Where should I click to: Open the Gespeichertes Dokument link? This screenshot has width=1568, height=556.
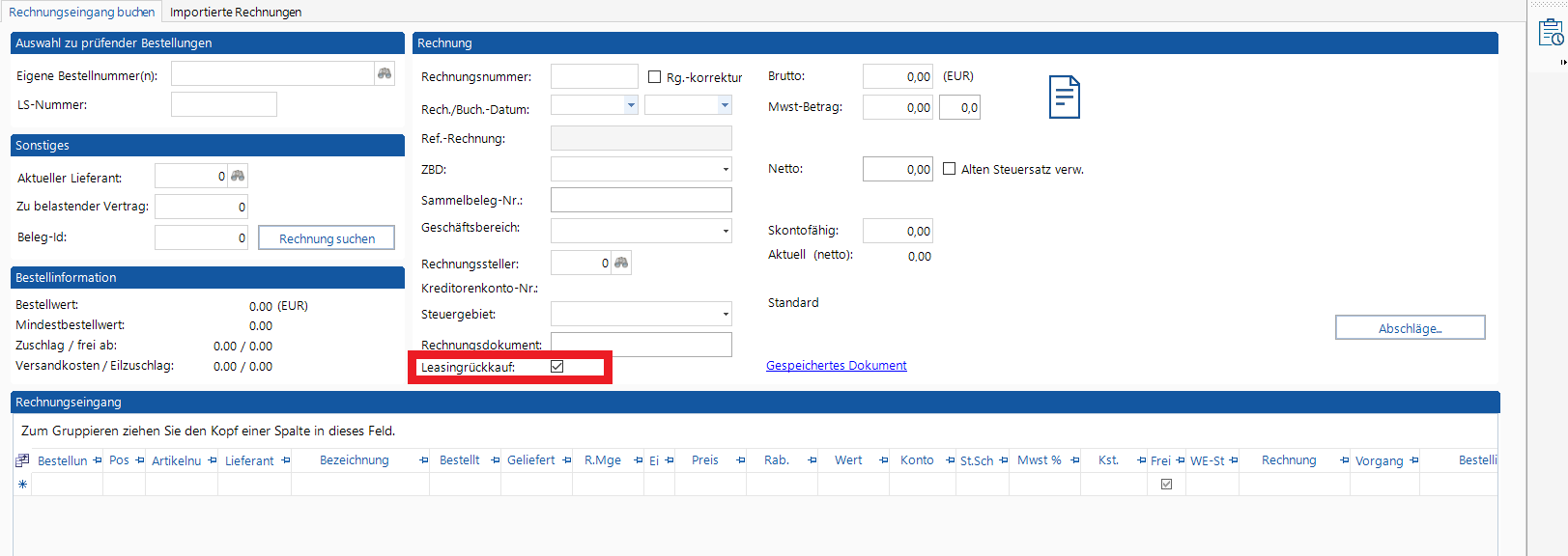pyautogui.click(x=836, y=366)
